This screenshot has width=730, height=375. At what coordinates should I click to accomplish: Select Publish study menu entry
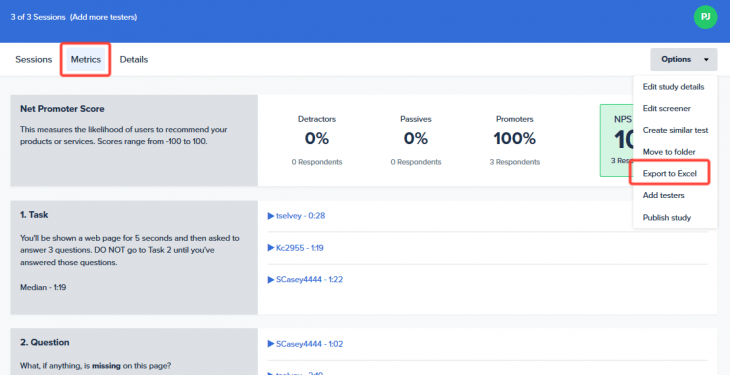[667, 218]
